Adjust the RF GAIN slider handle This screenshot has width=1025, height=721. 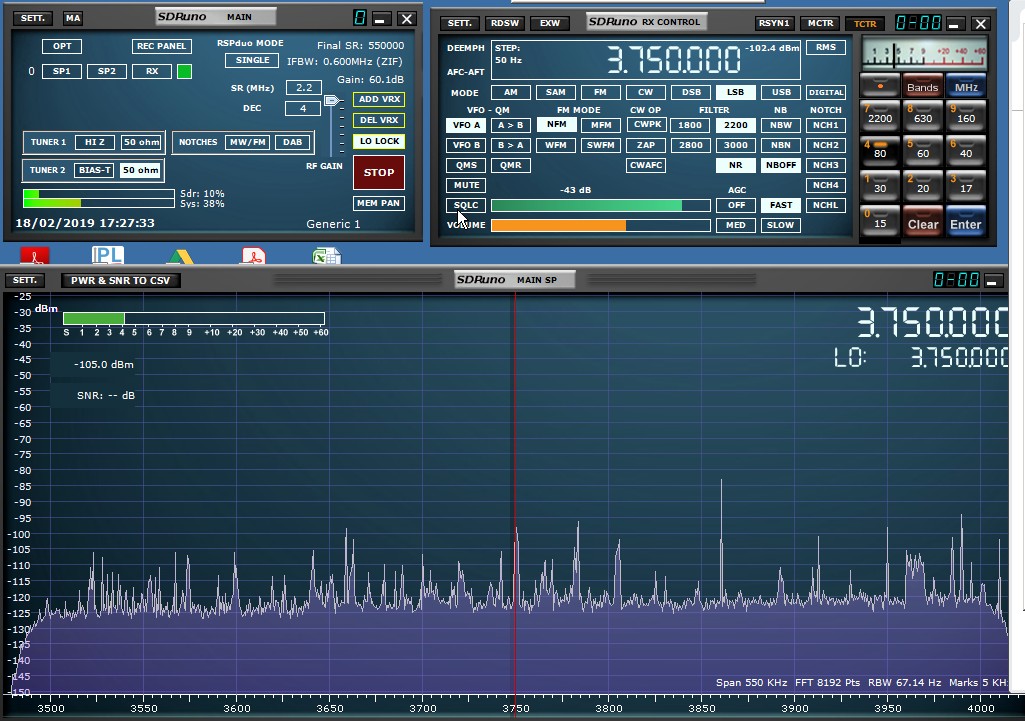[x=332, y=101]
